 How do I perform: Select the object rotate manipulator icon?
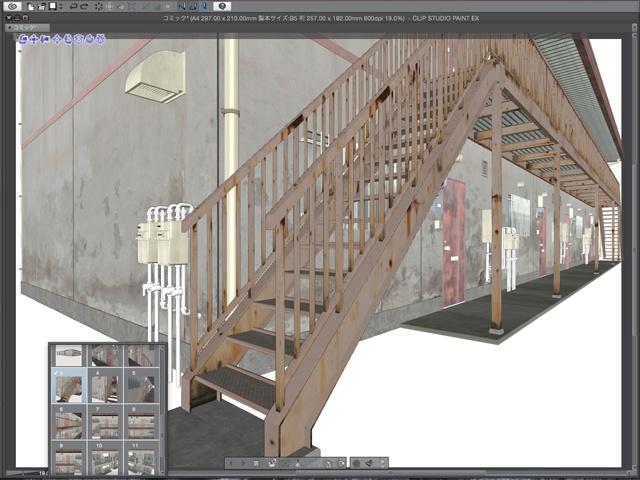tap(68, 39)
